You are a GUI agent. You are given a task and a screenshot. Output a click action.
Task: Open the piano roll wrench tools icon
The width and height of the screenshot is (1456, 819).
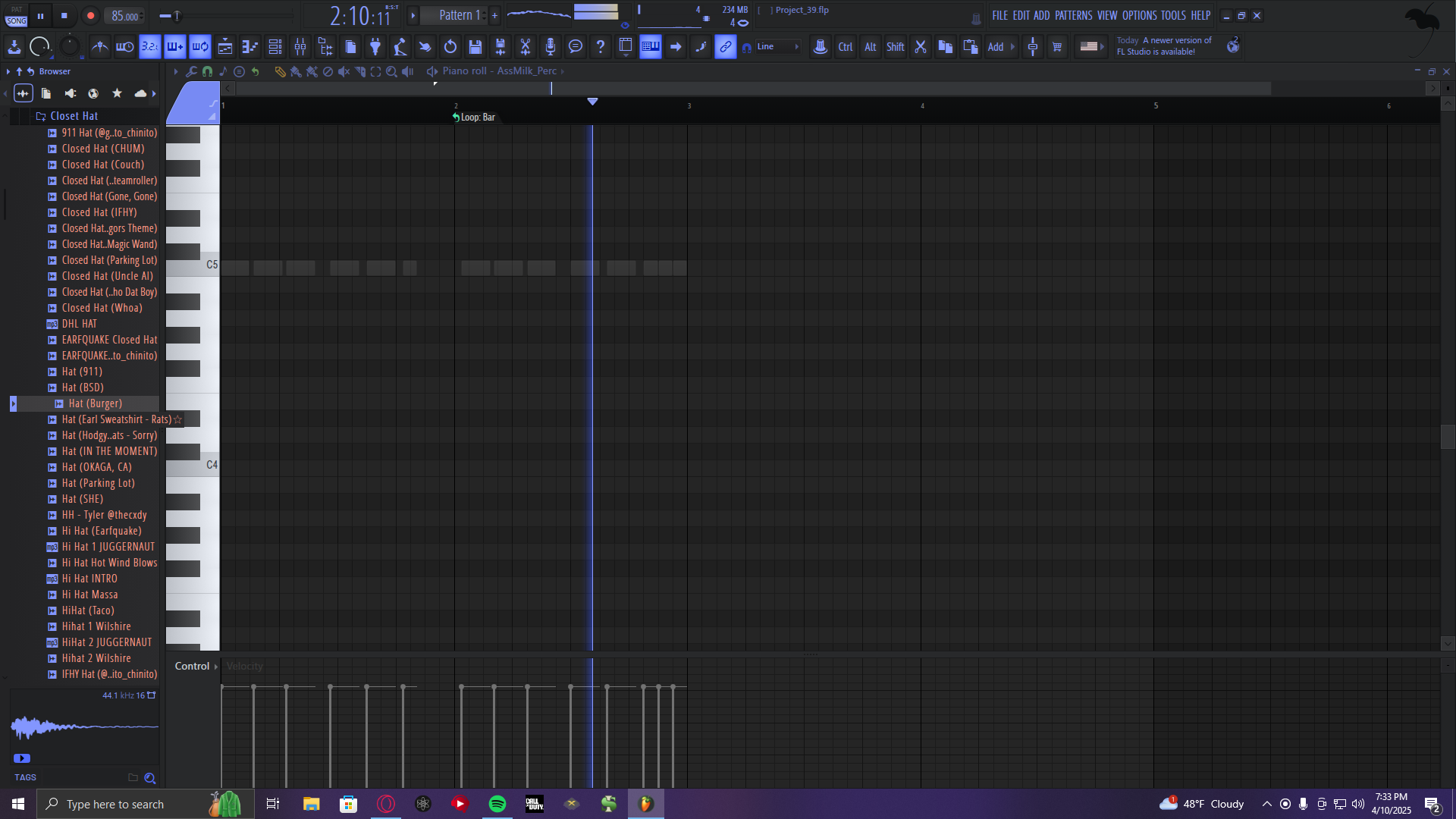(191, 71)
